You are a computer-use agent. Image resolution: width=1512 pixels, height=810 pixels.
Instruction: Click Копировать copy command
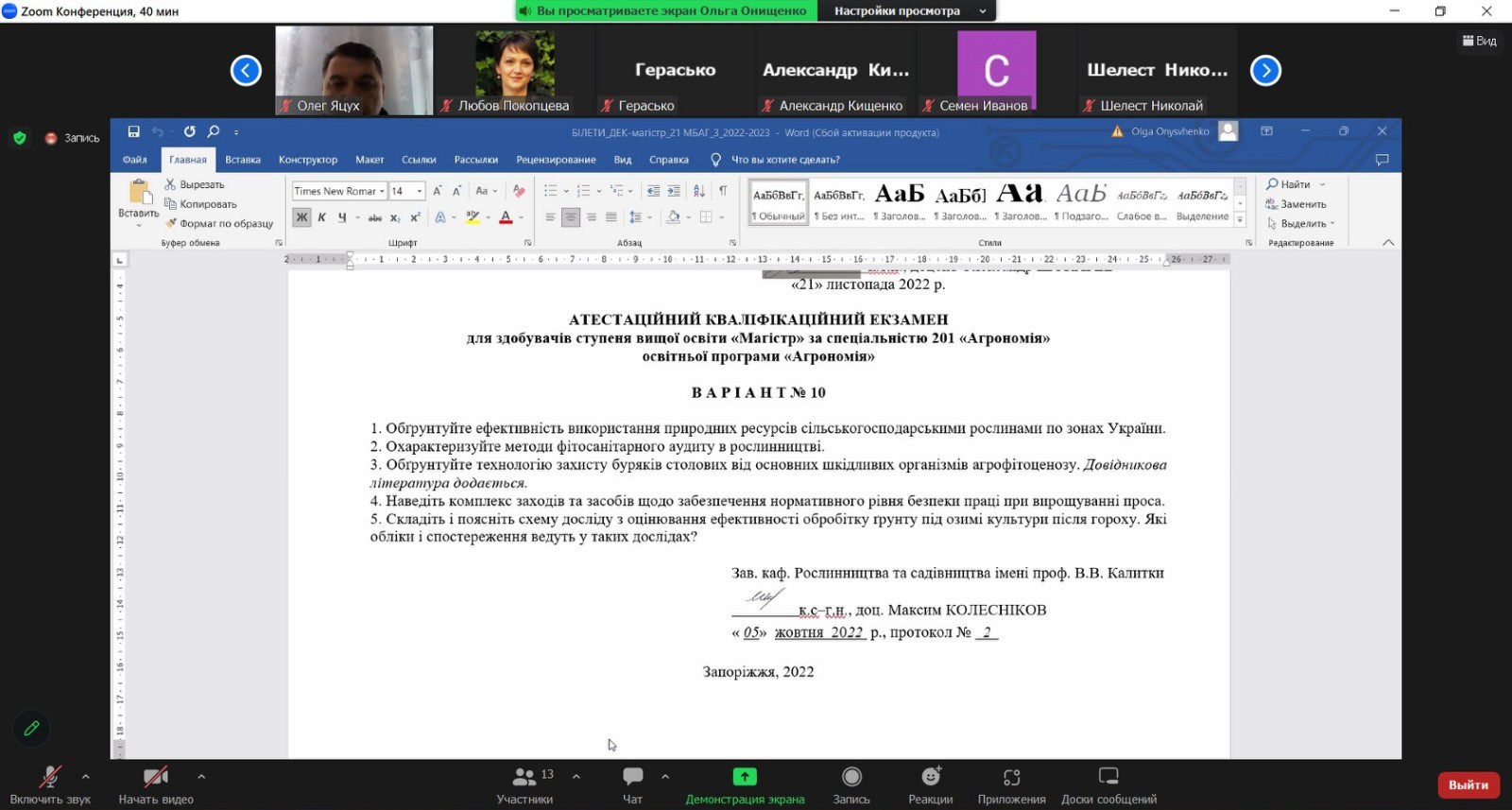pos(200,204)
